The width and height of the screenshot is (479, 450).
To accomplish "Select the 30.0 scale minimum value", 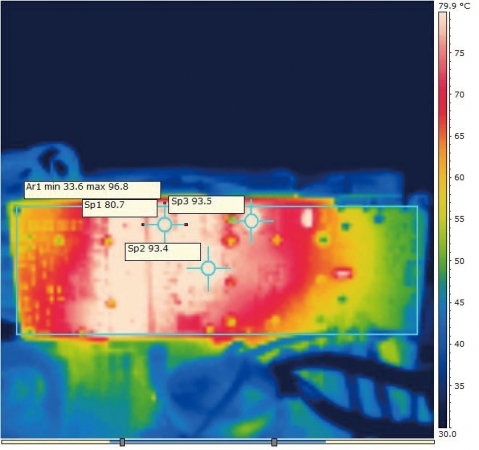I will [x=447, y=434].
